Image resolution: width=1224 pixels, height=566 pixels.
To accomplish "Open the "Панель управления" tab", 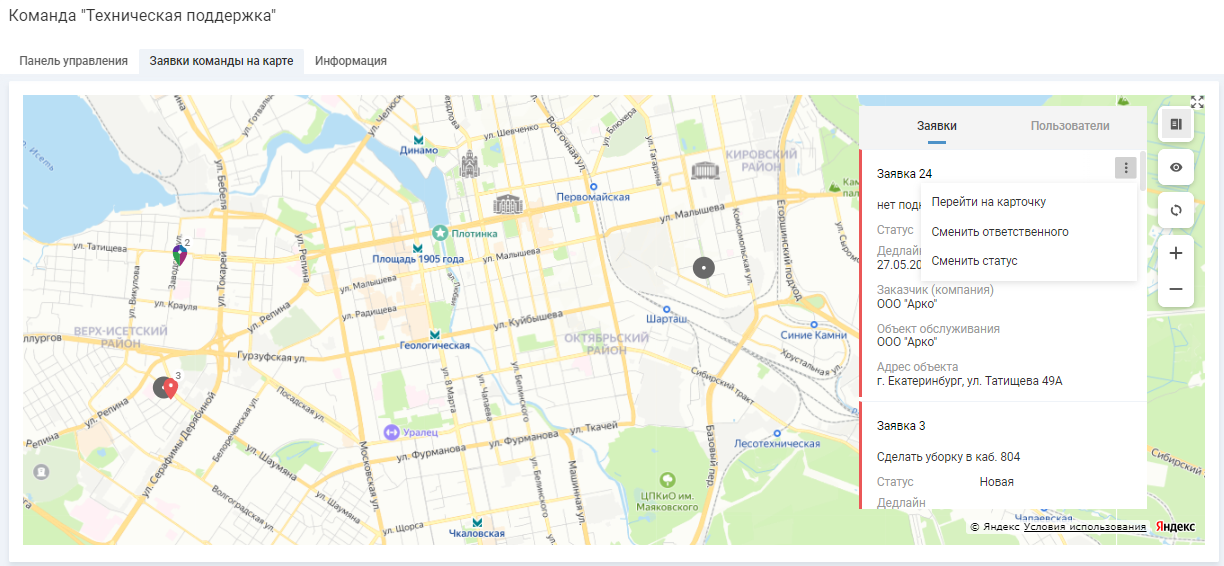I will 73,61.
